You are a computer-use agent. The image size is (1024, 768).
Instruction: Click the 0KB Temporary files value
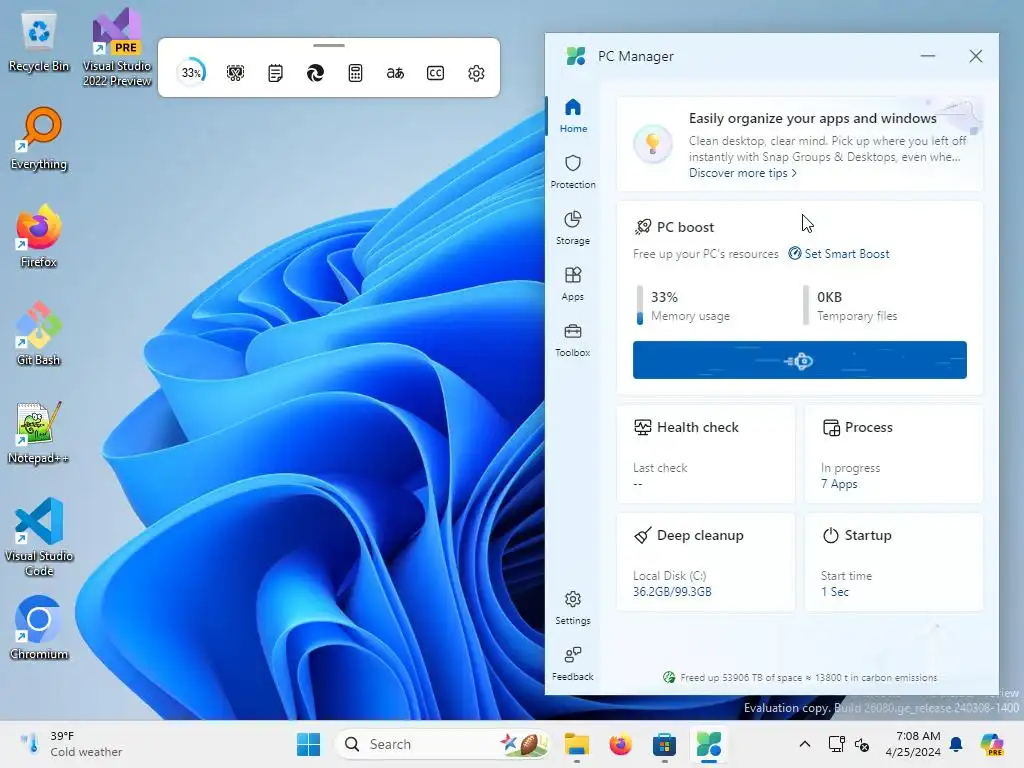tap(829, 297)
